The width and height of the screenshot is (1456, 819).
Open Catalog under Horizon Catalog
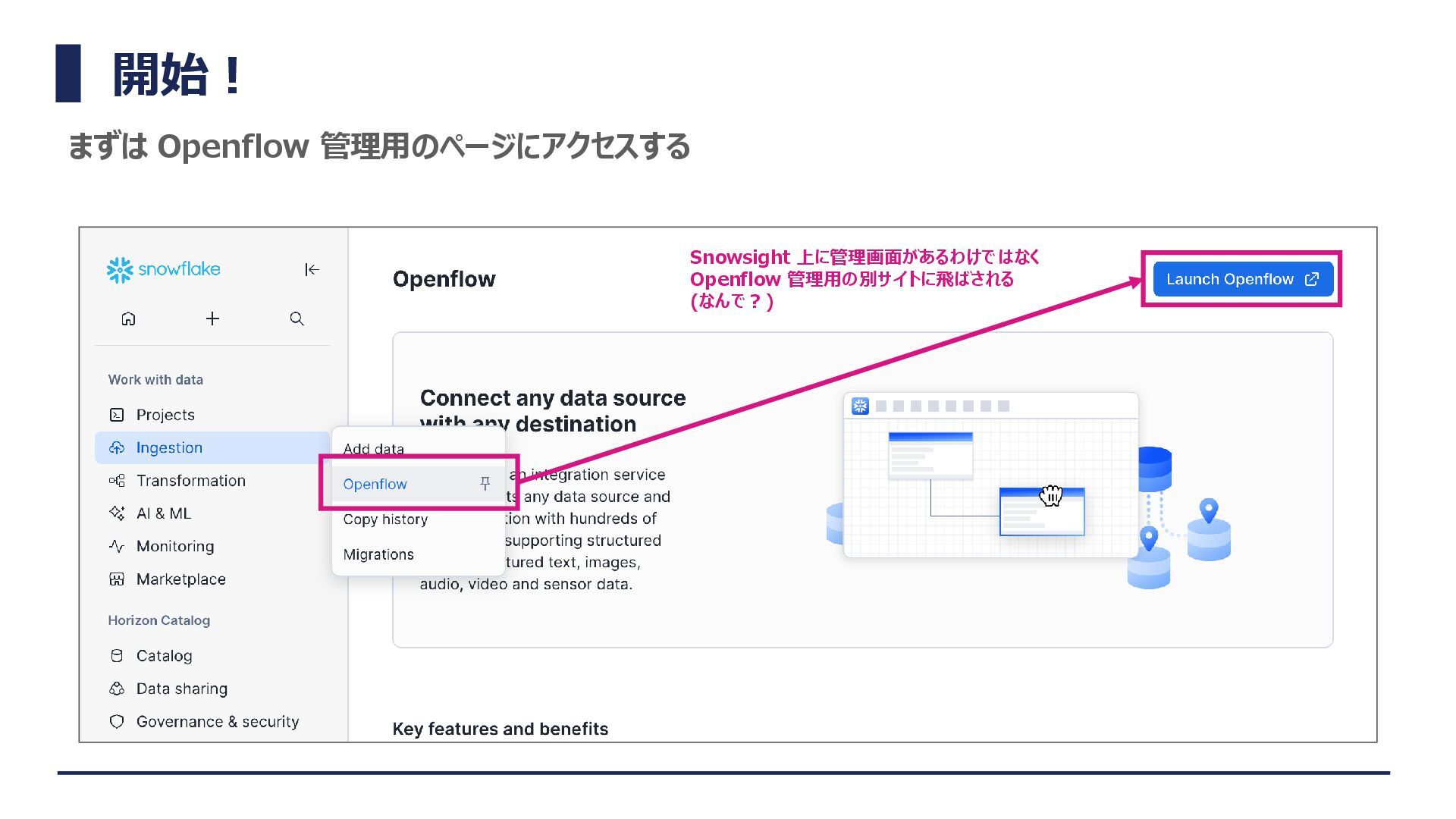164,656
